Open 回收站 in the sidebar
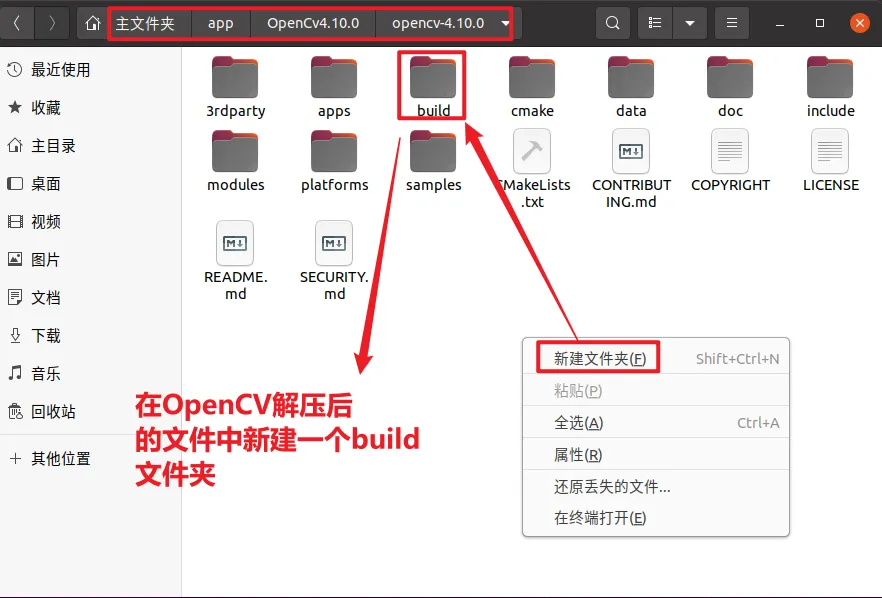 (x=90, y=411)
